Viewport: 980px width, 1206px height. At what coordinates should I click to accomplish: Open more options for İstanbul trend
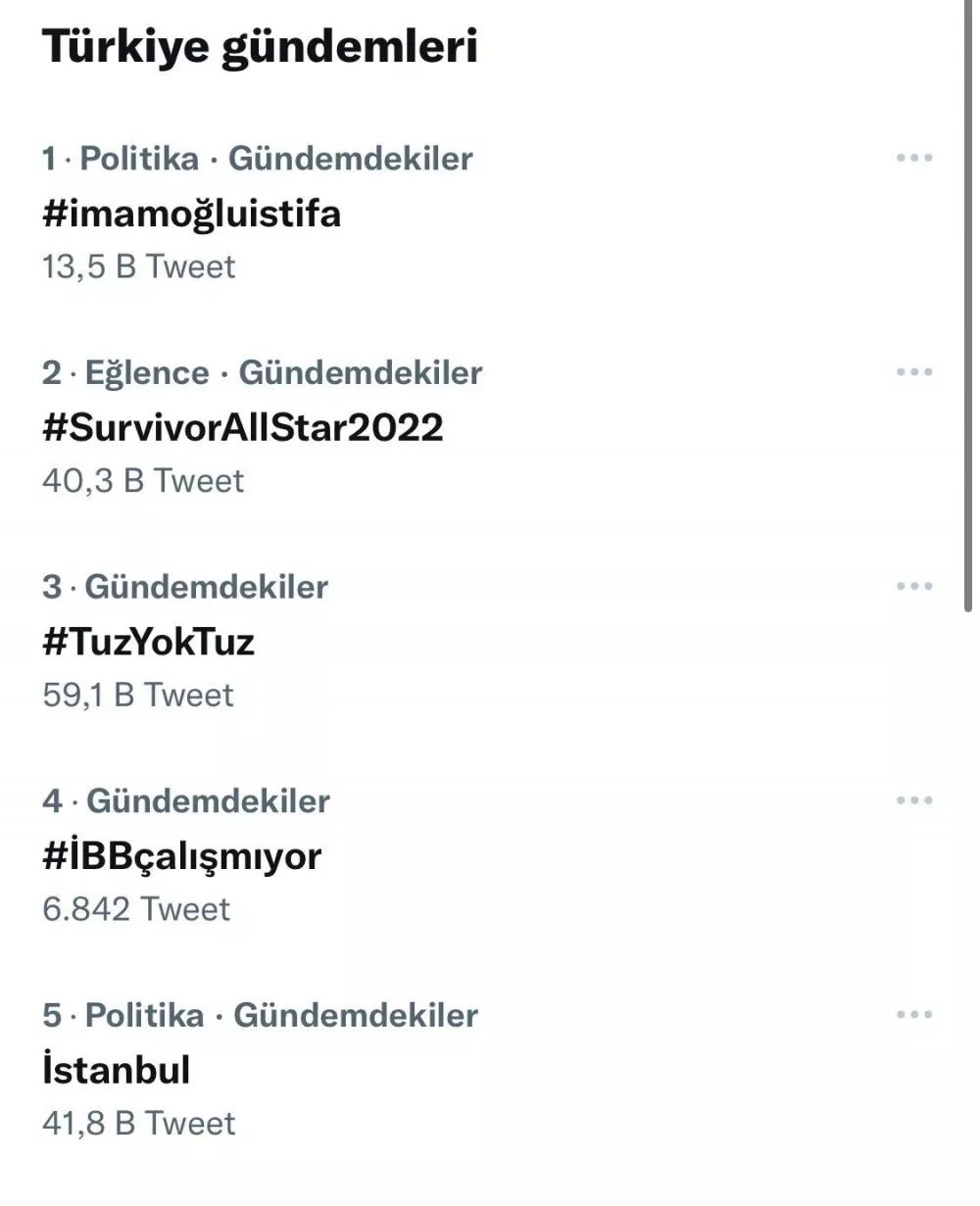point(913,1015)
